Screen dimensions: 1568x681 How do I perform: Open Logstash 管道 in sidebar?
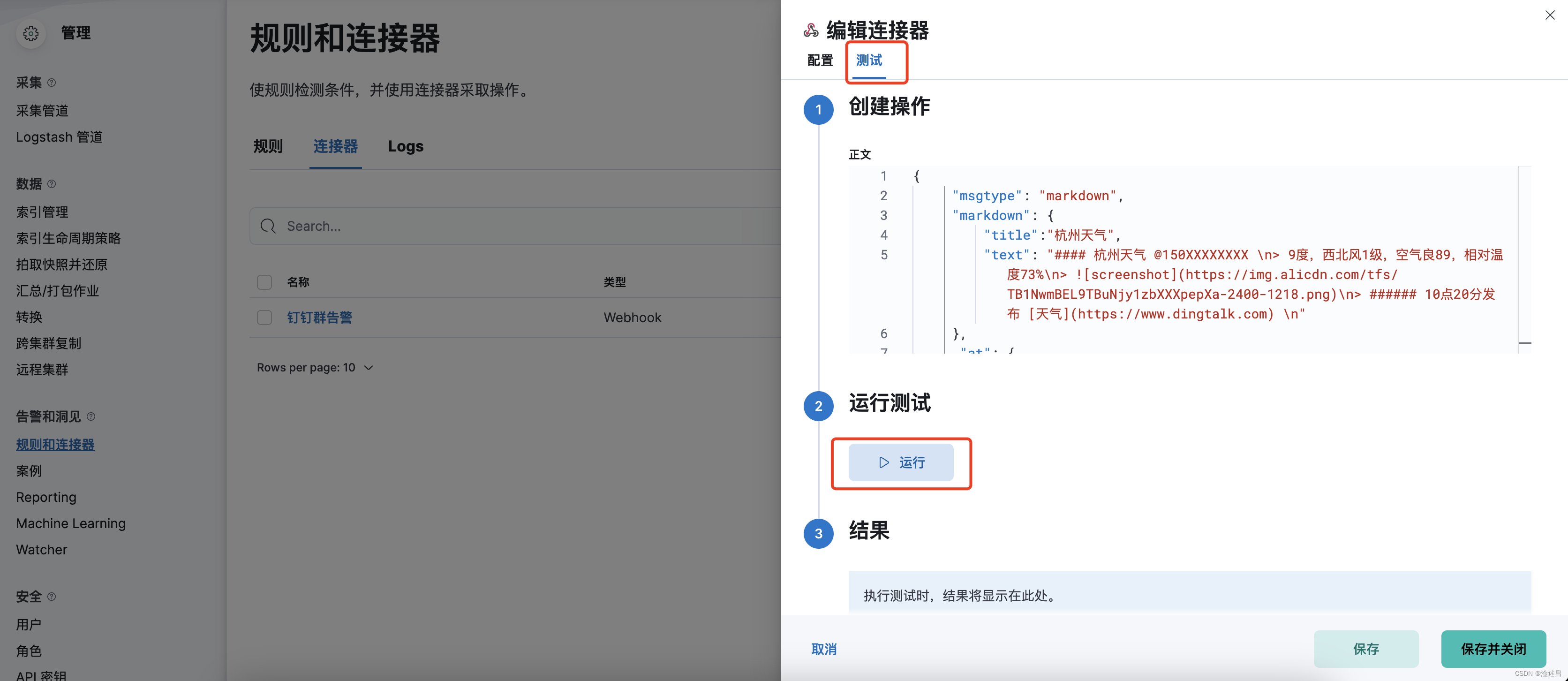[x=59, y=137]
